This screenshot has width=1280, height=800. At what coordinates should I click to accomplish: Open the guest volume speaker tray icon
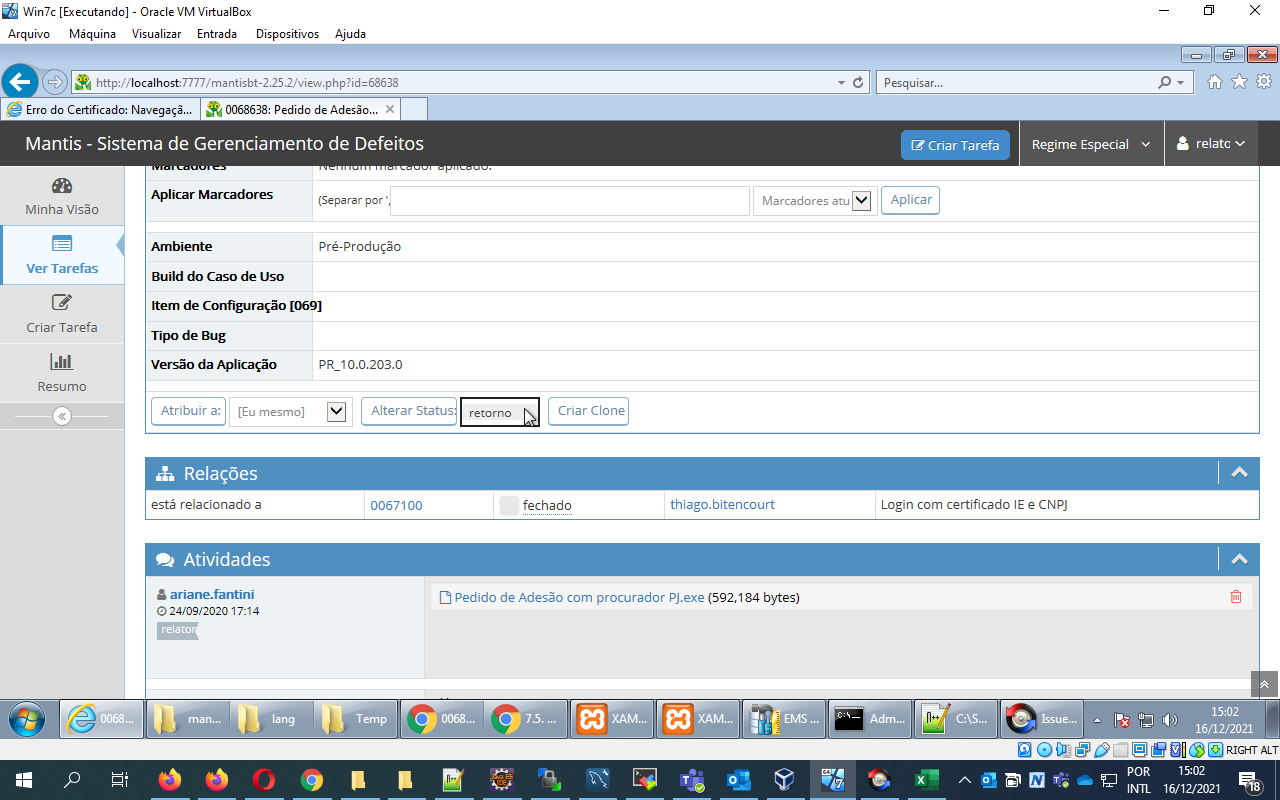1170,720
